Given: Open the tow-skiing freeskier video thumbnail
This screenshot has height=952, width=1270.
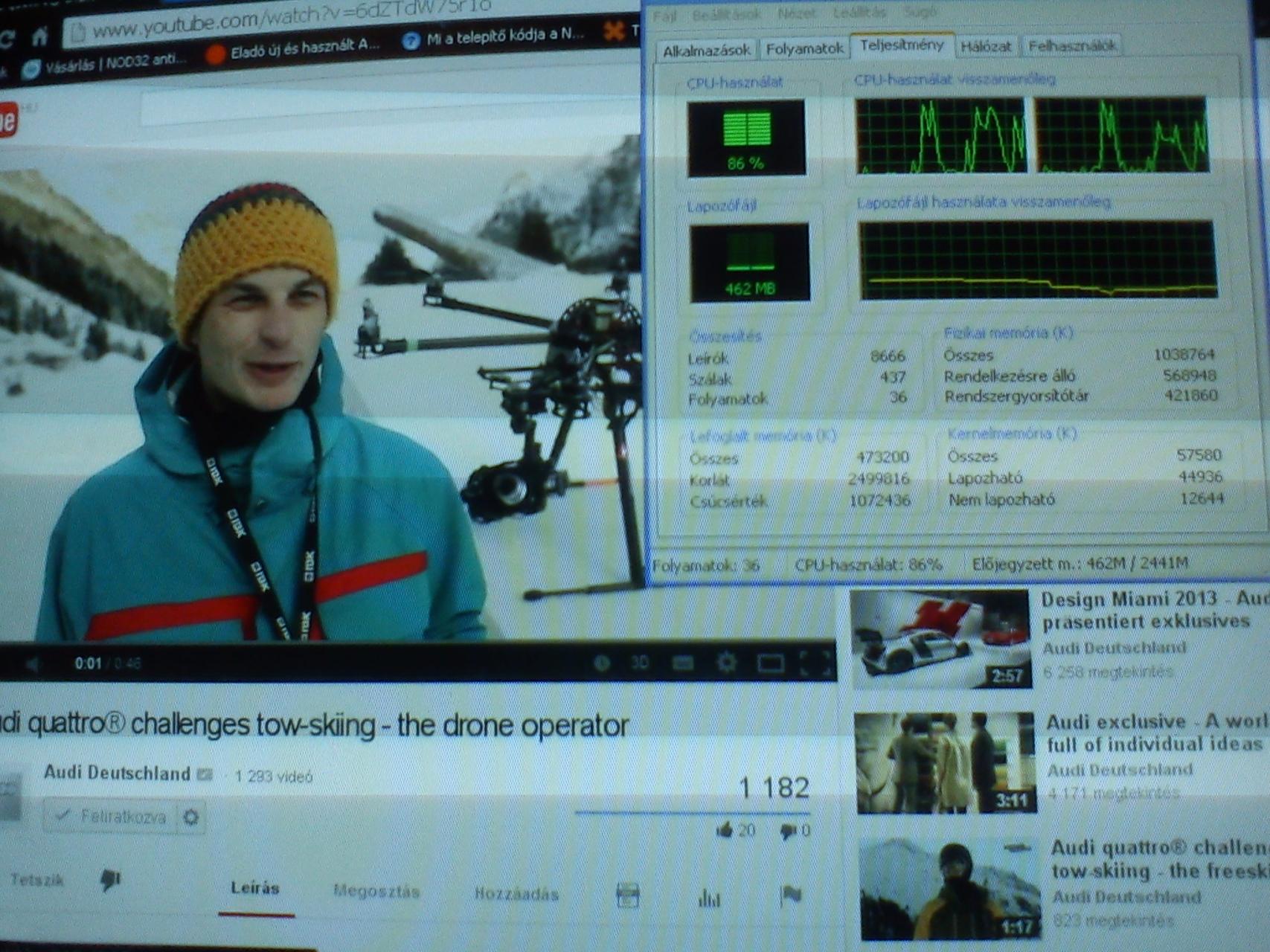Looking at the screenshot, I should [x=950, y=889].
